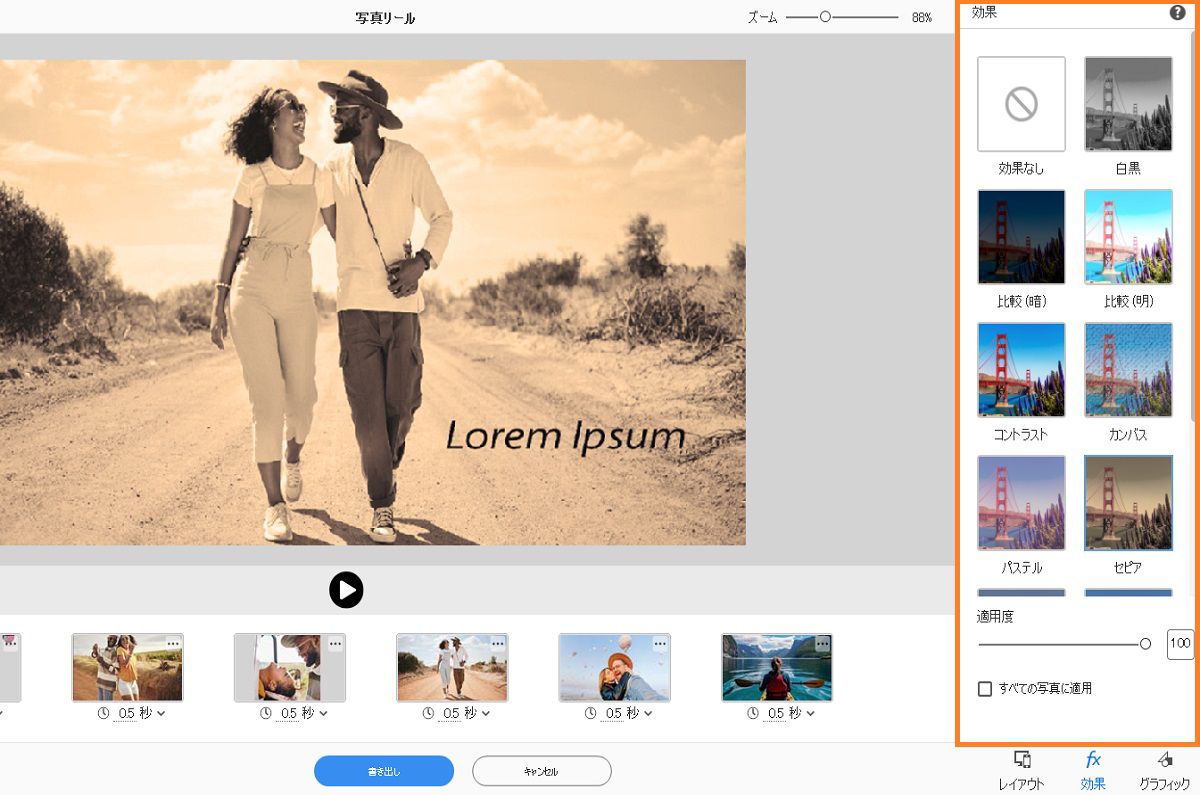The image size is (1200, 795).
Task: Open options menu on road couple thumbnail
Action: click(x=498, y=644)
